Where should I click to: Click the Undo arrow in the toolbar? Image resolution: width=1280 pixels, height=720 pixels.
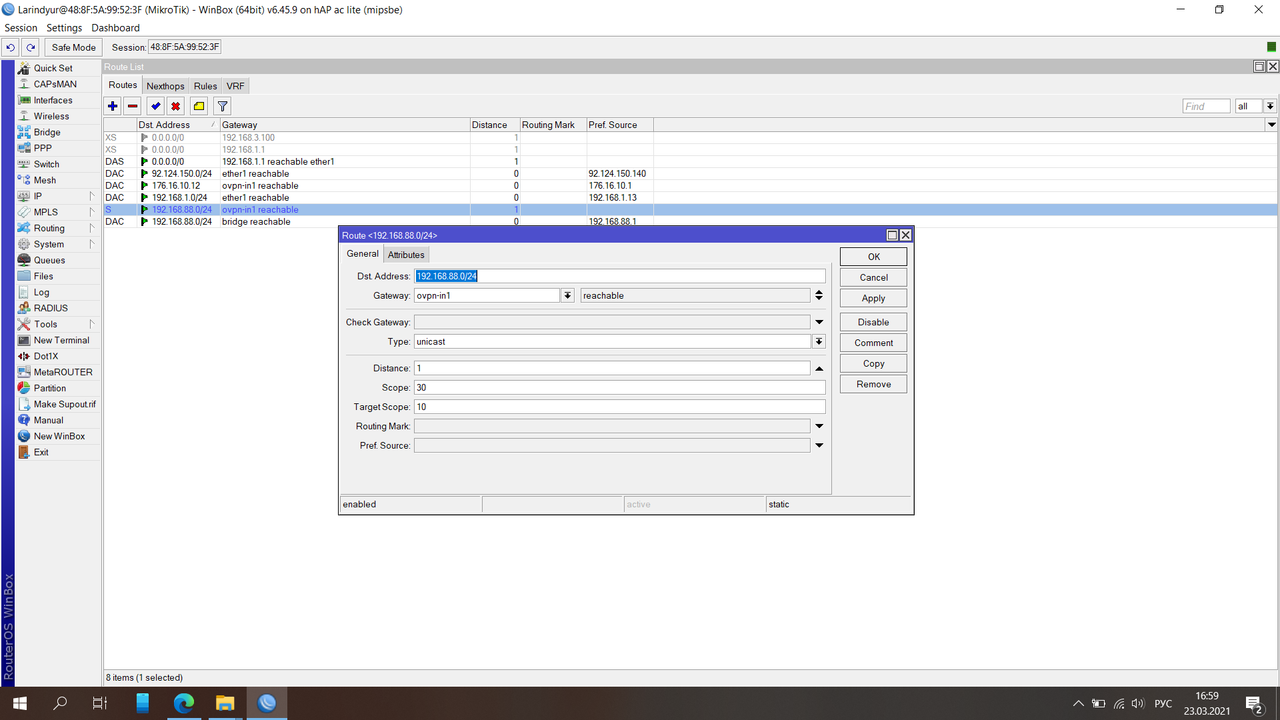pyautogui.click(x=11, y=47)
